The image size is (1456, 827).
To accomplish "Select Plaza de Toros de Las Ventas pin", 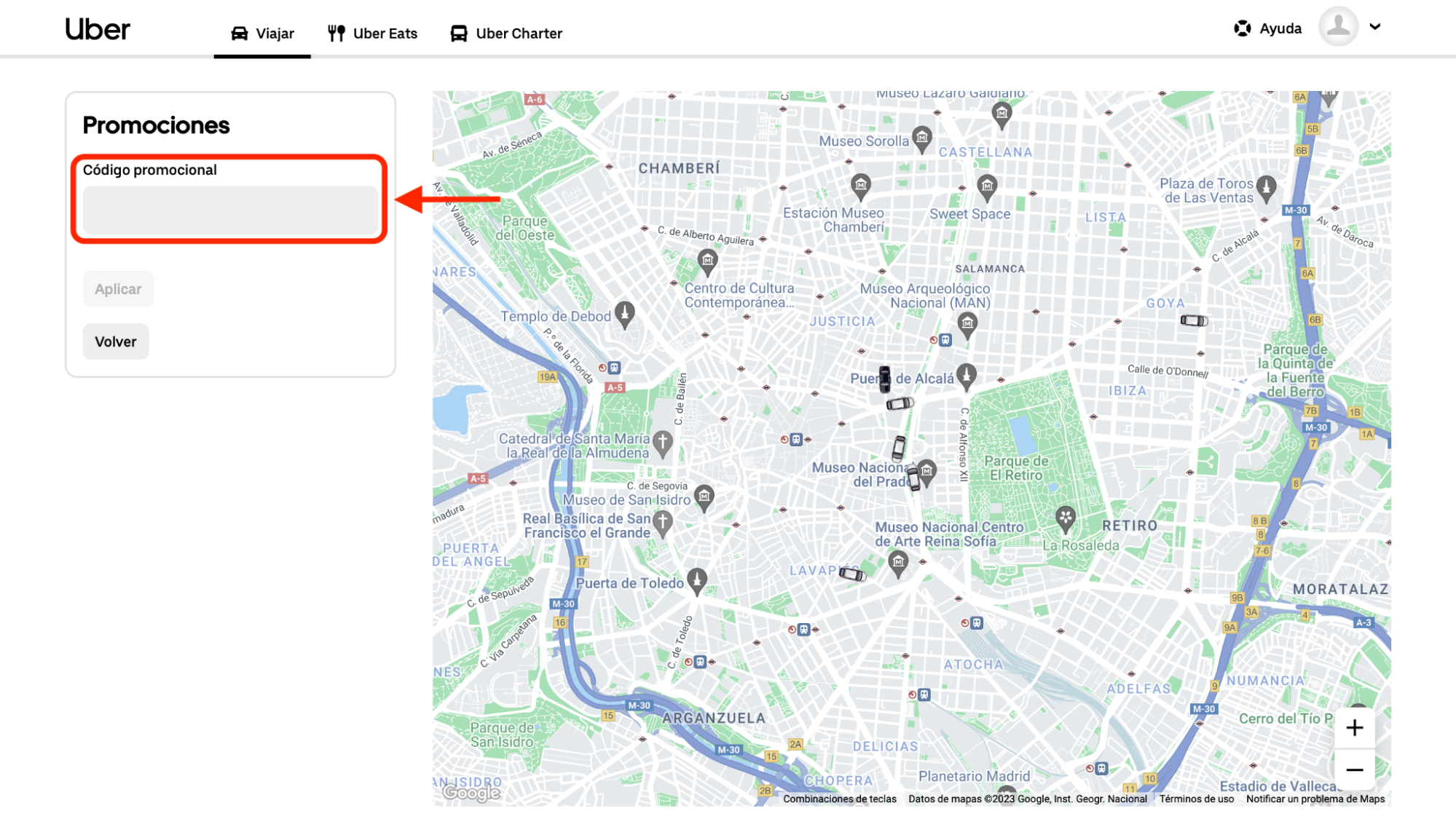I will click(x=1267, y=188).
